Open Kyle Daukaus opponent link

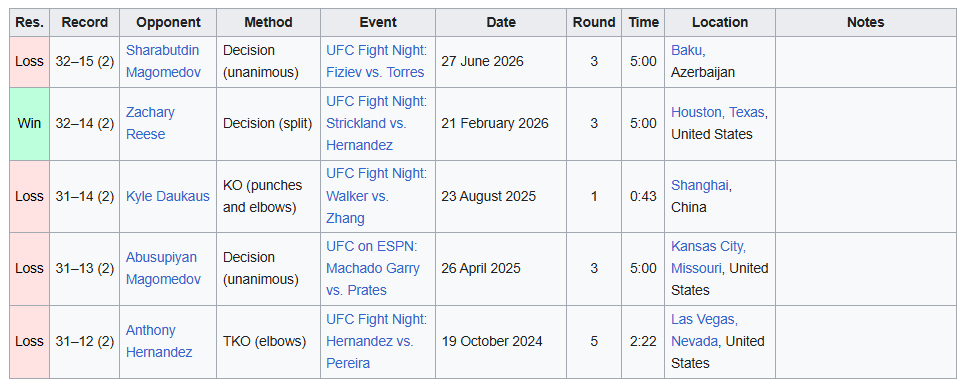(168, 196)
